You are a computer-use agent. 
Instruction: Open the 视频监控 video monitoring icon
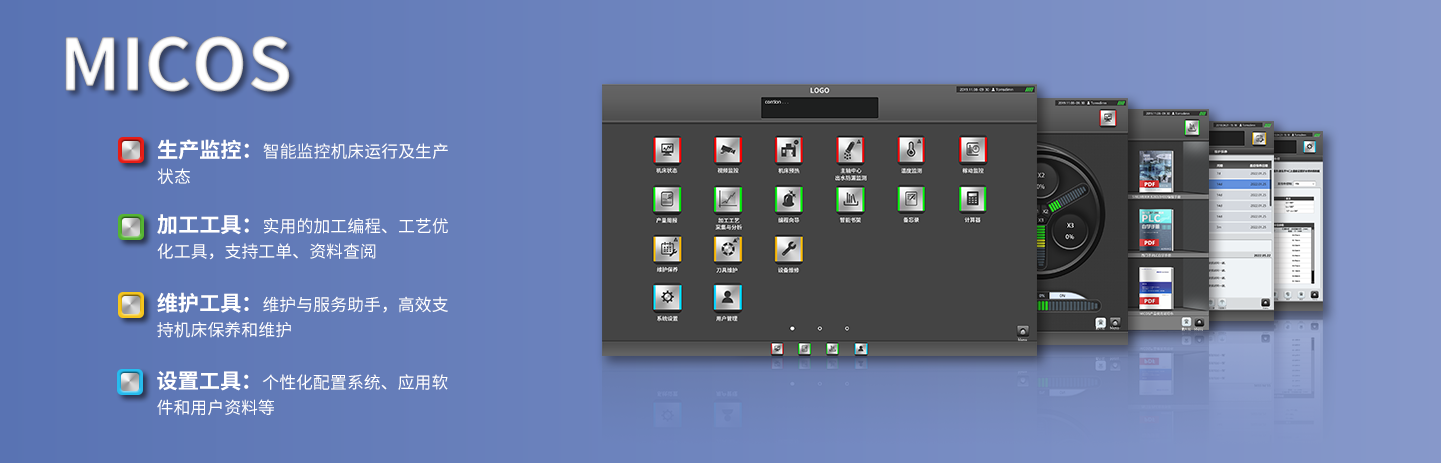[x=728, y=150]
